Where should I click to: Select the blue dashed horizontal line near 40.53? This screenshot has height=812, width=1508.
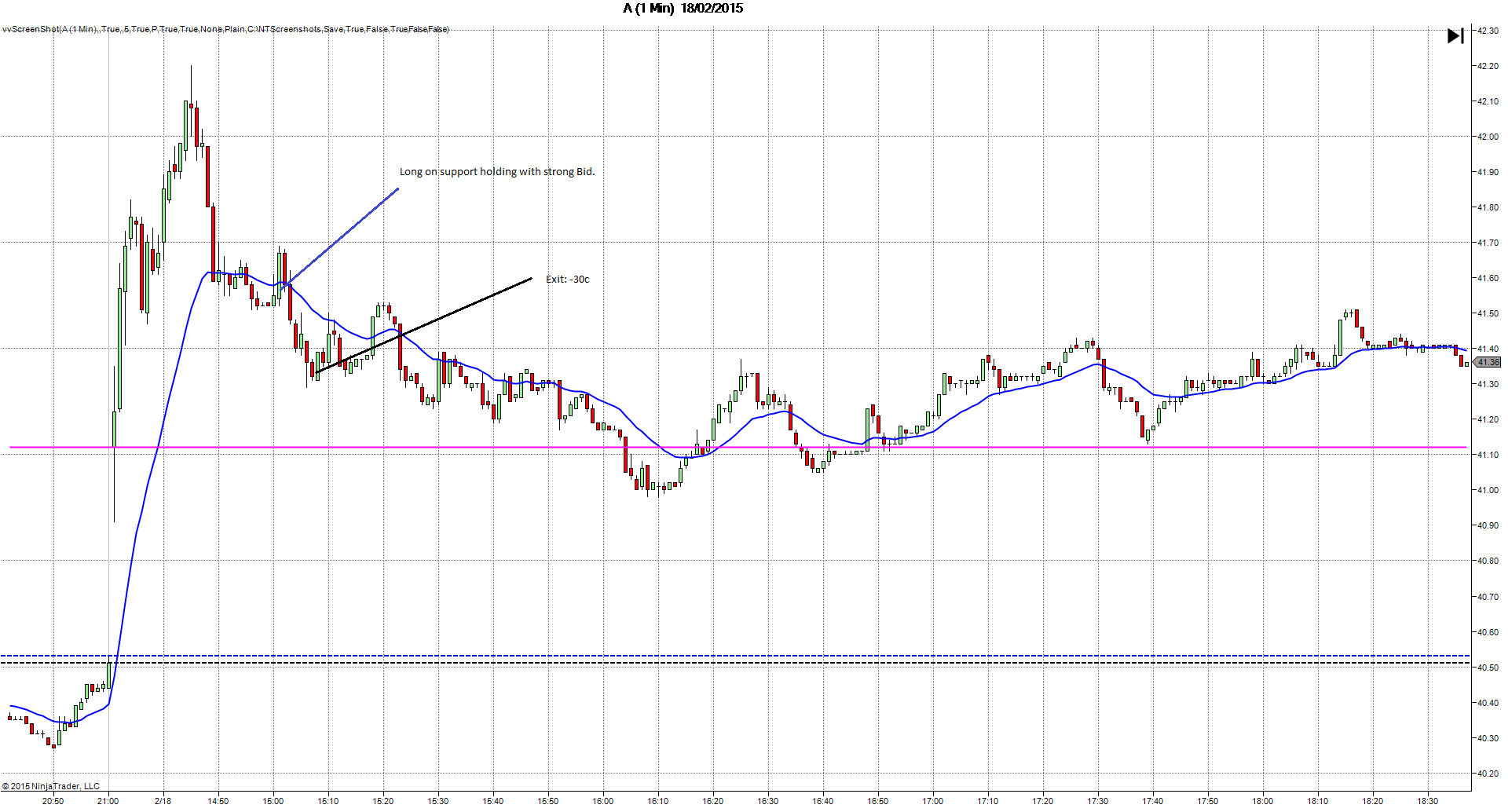click(x=735, y=656)
